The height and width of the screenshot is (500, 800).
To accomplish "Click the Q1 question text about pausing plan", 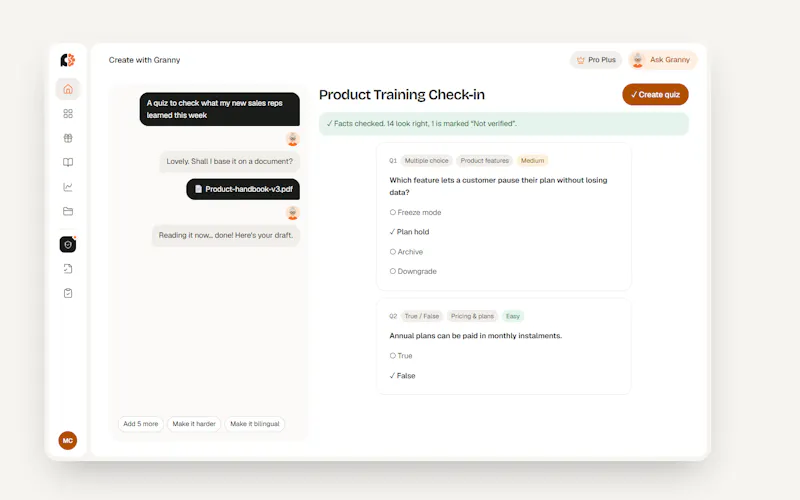I will pyautogui.click(x=498, y=186).
